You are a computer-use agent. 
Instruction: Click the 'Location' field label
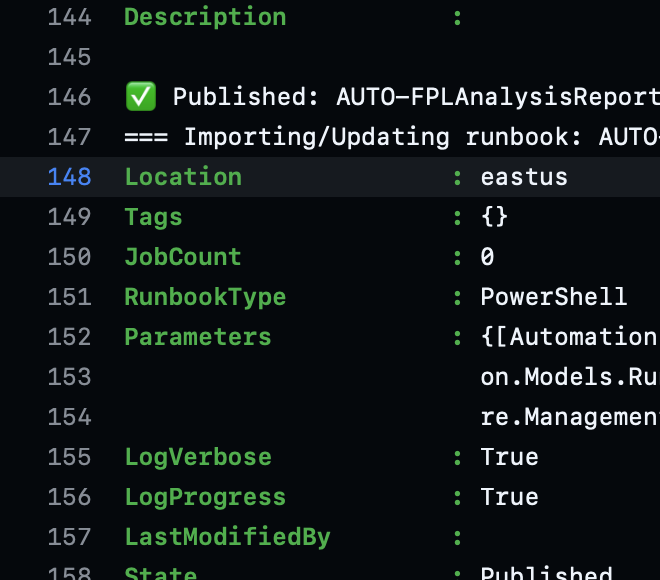pyautogui.click(x=183, y=177)
